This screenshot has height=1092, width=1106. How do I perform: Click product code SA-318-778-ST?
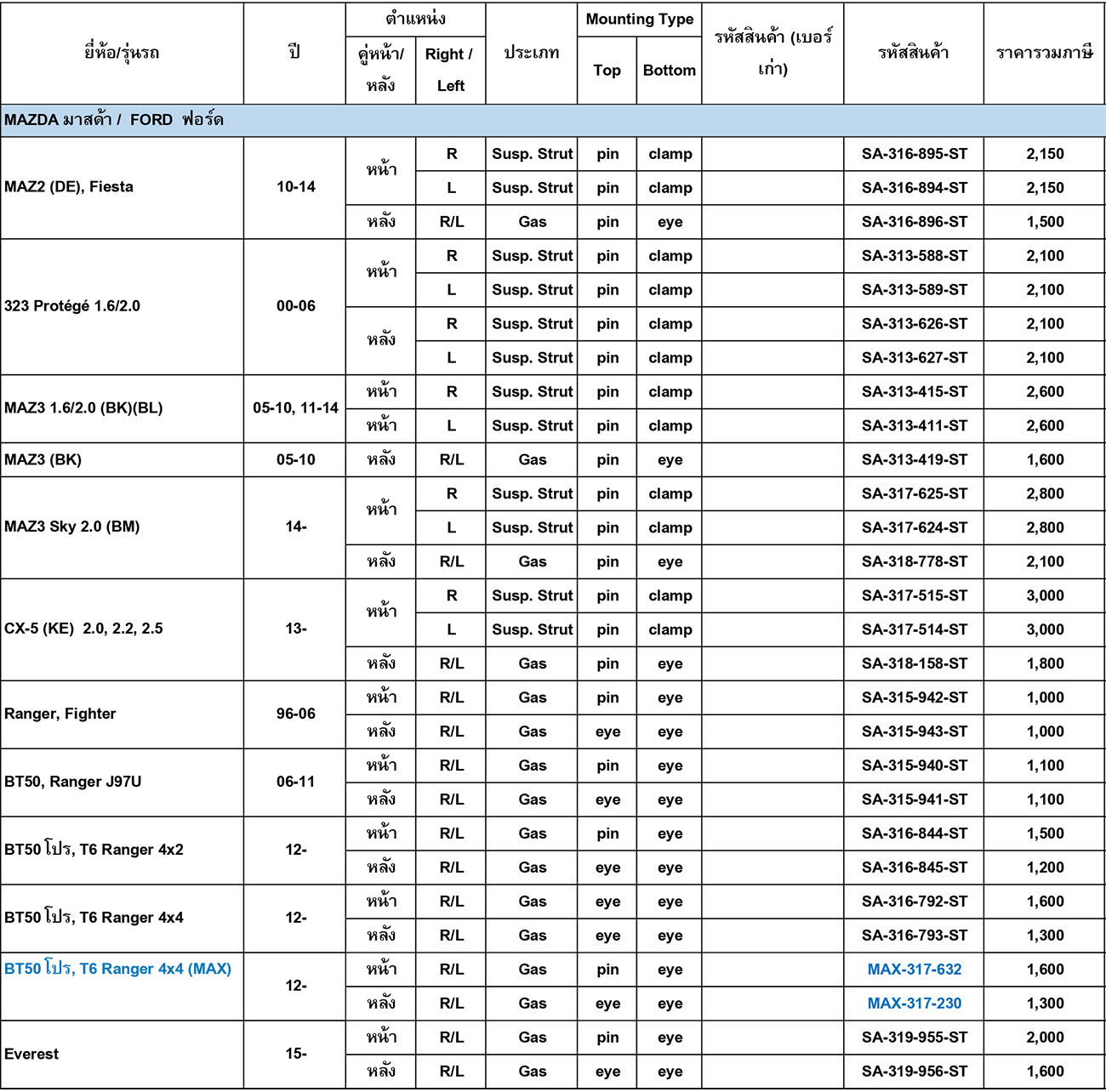click(914, 562)
